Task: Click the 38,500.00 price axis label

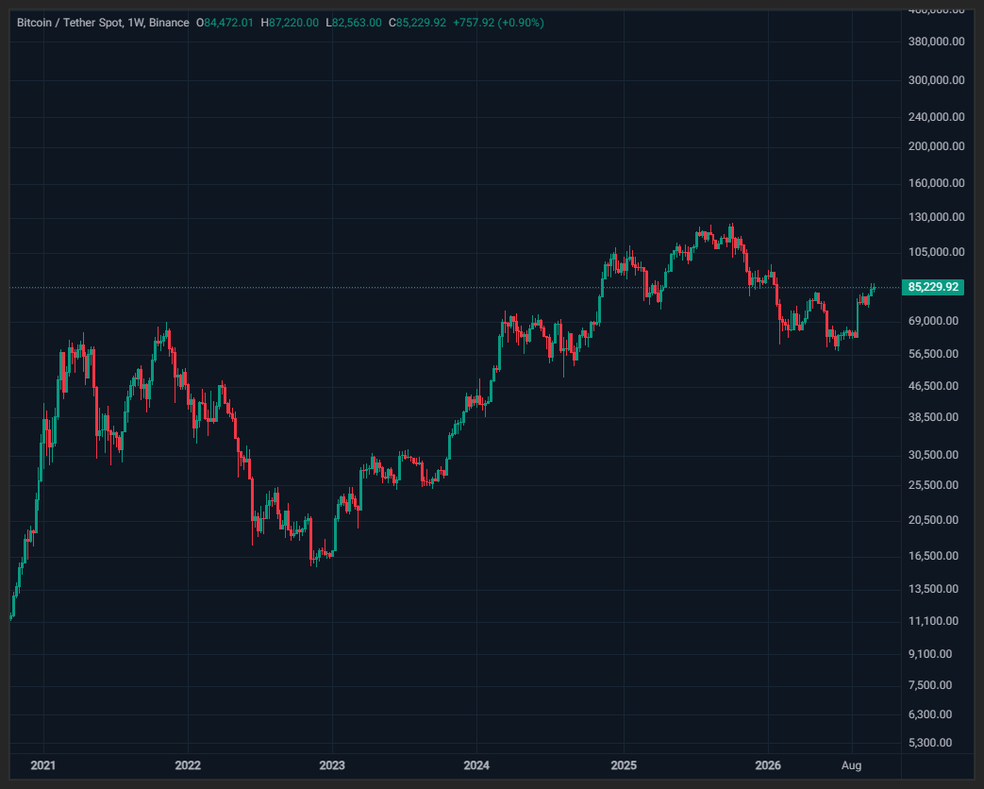Action: tap(933, 417)
